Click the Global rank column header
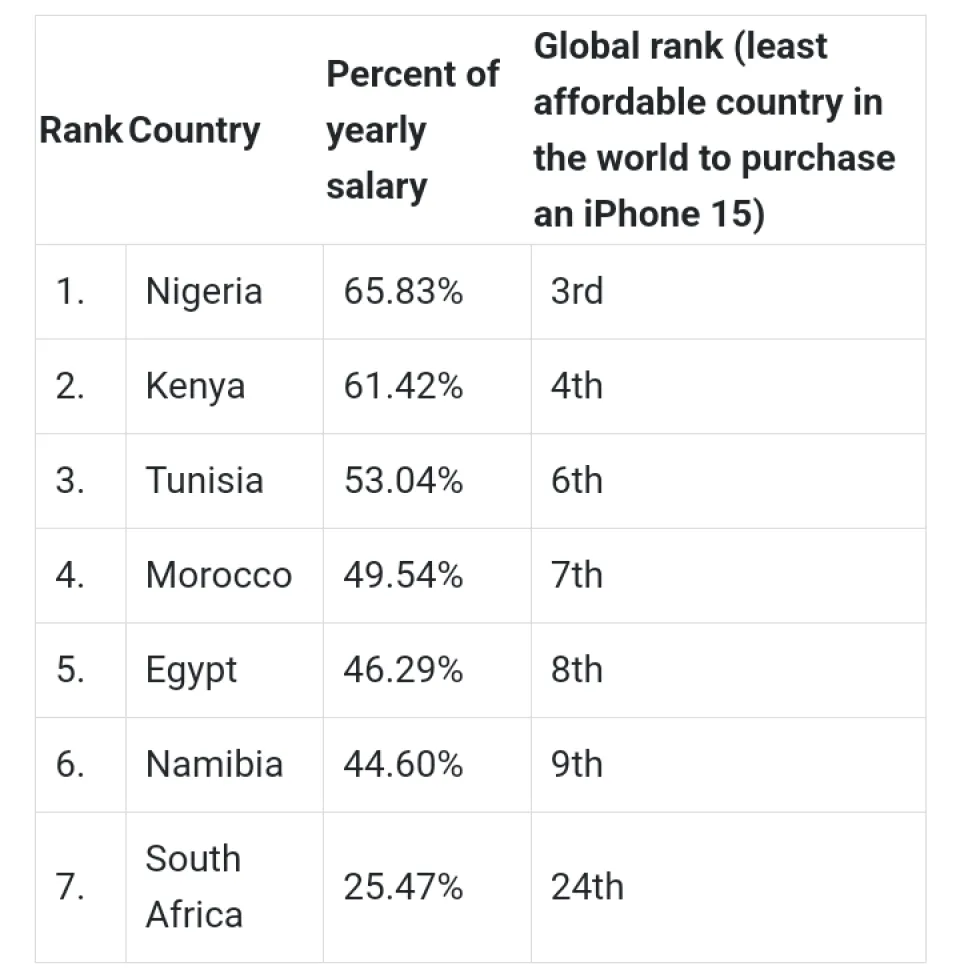The width and height of the screenshot is (960, 970). pyautogui.click(x=713, y=130)
